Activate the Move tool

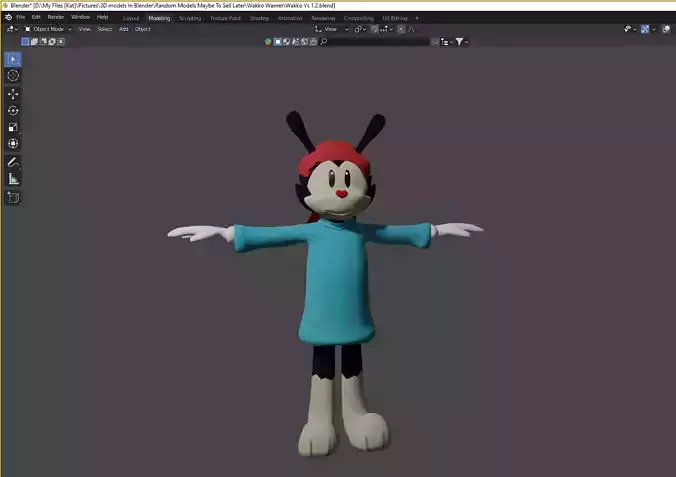[13, 94]
